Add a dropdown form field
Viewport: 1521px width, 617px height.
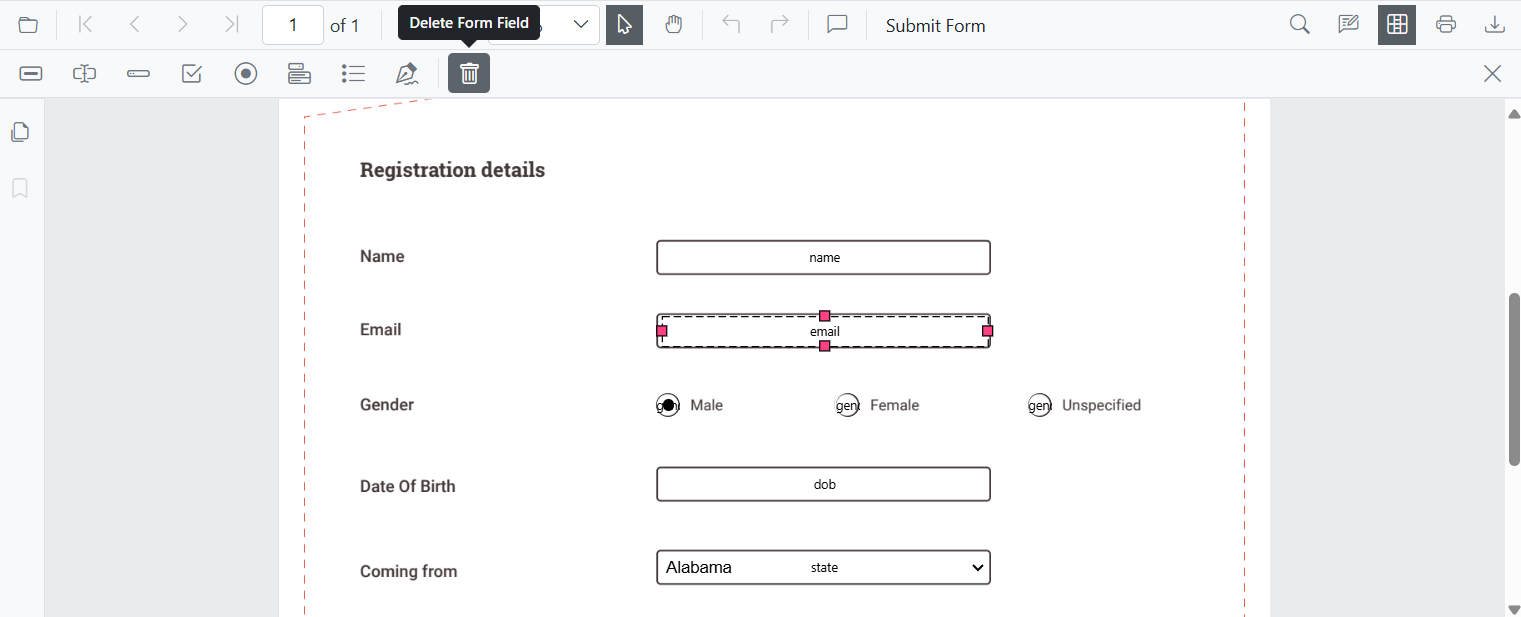click(x=299, y=73)
